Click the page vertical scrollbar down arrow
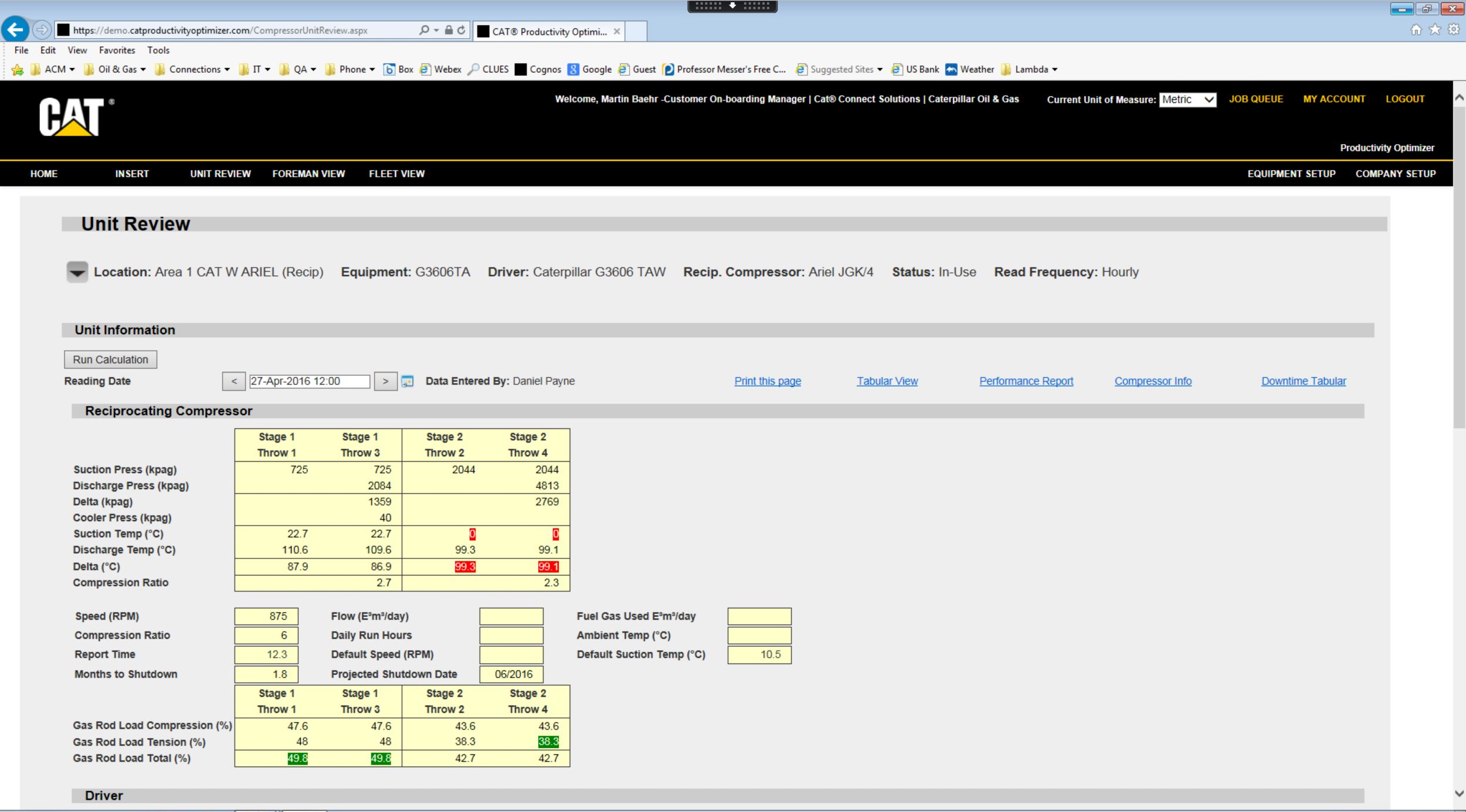The height and width of the screenshot is (812, 1466). pyautogui.click(x=1459, y=794)
